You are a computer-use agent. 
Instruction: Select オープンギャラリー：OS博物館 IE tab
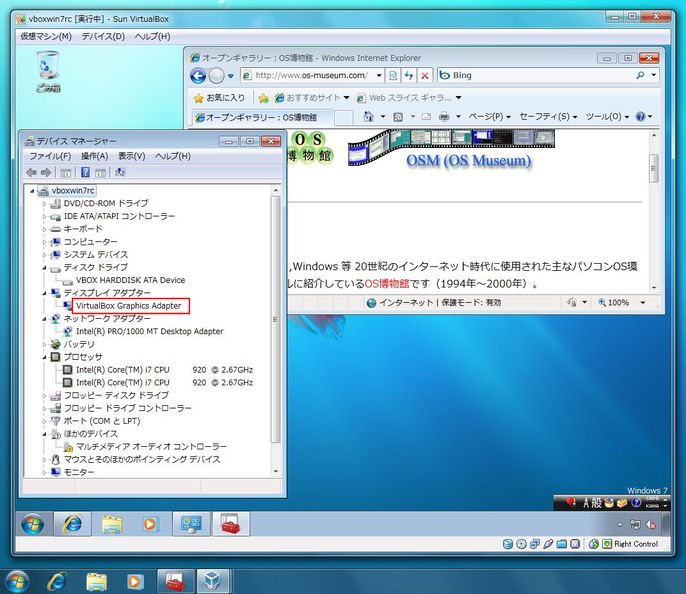tap(263, 117)
